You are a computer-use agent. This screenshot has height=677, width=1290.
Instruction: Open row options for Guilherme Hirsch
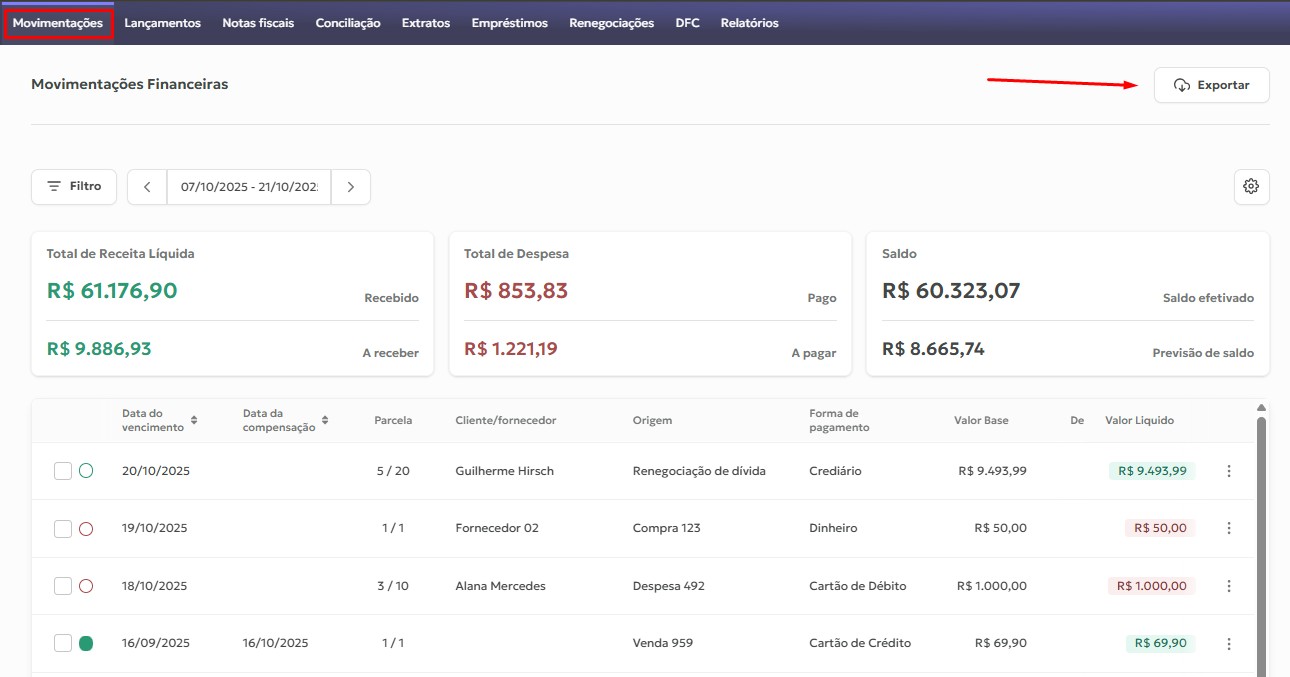pyautogui.click(x=1229, y=471)
